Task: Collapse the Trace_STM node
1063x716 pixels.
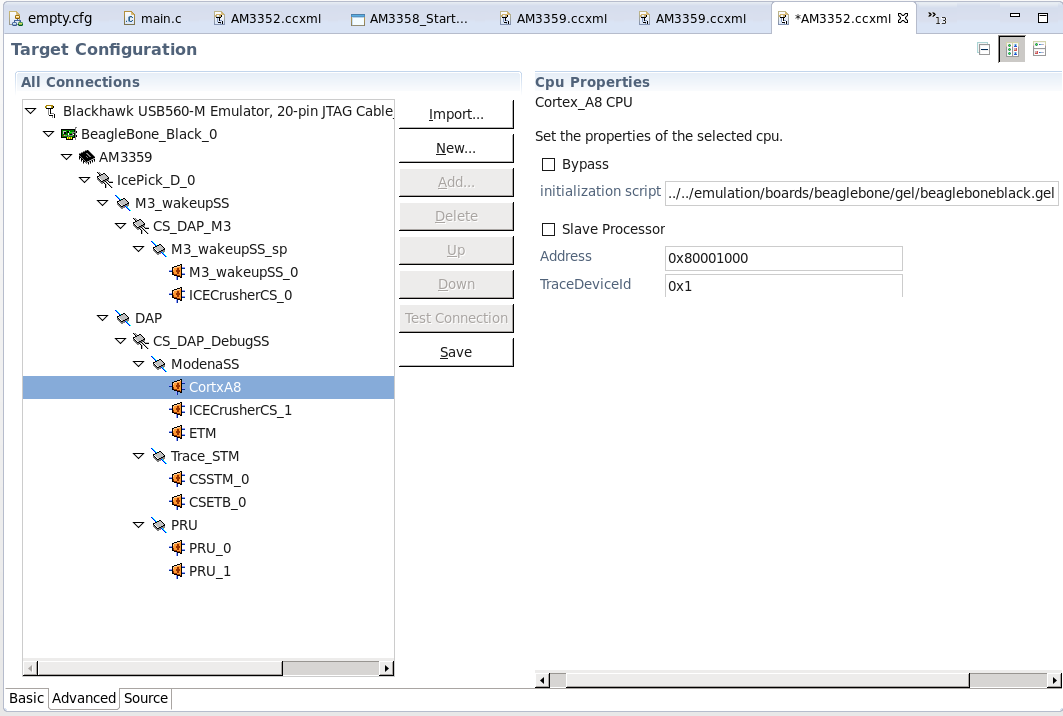Action: (x=139, y=456)
